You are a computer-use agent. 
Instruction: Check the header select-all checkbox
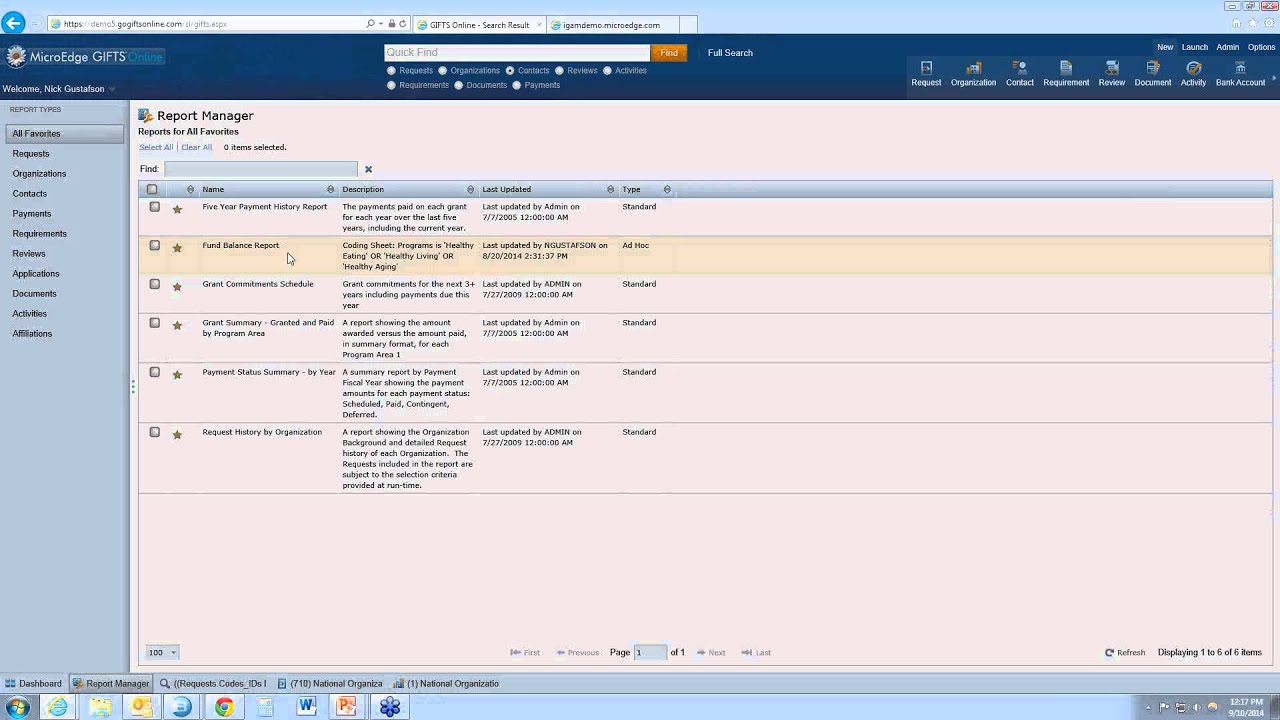(x=152, y=189)
